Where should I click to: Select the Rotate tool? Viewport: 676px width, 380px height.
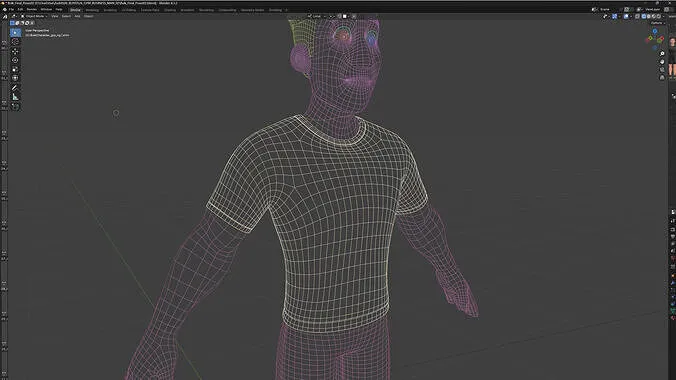tap(15, 60)
